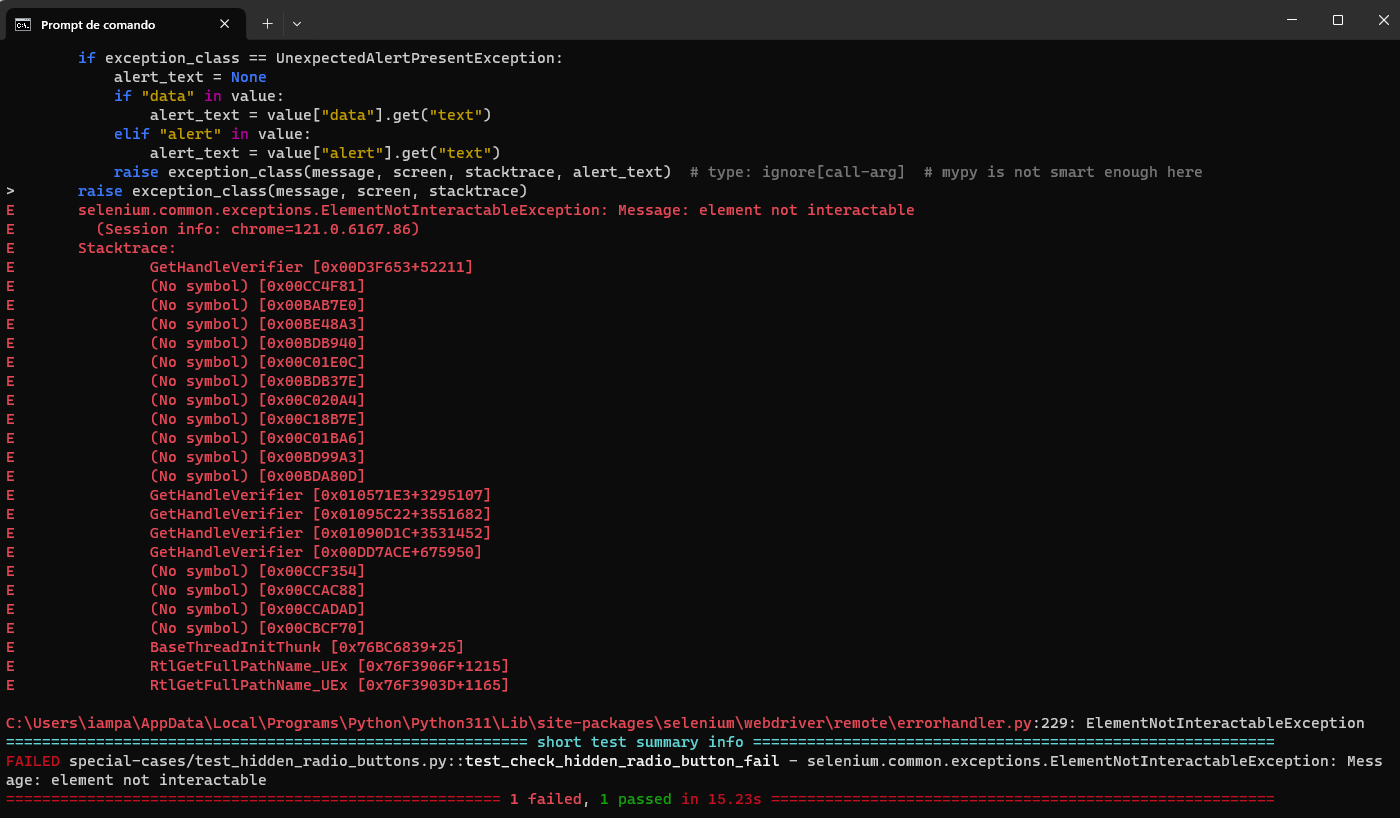
Task: Open a new terminal tab with plus button
Action: pos(267,23)
